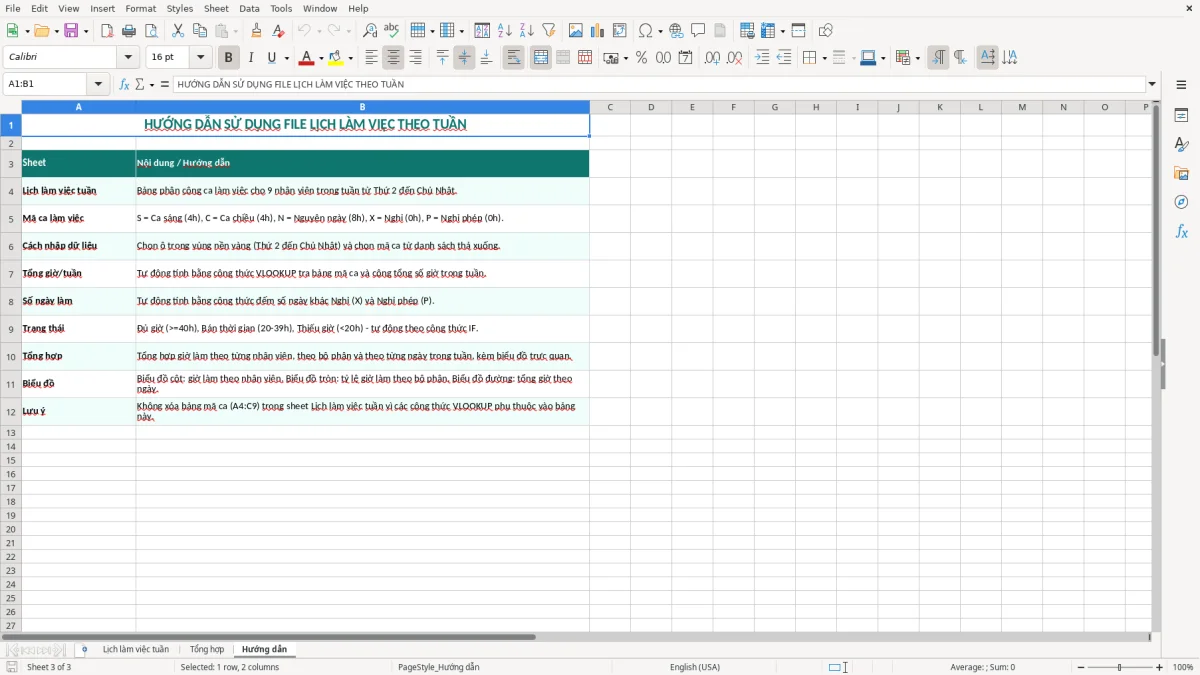Click the Insert Pivot Table icon
This screenshot has width=1200, height=675.
620,31
